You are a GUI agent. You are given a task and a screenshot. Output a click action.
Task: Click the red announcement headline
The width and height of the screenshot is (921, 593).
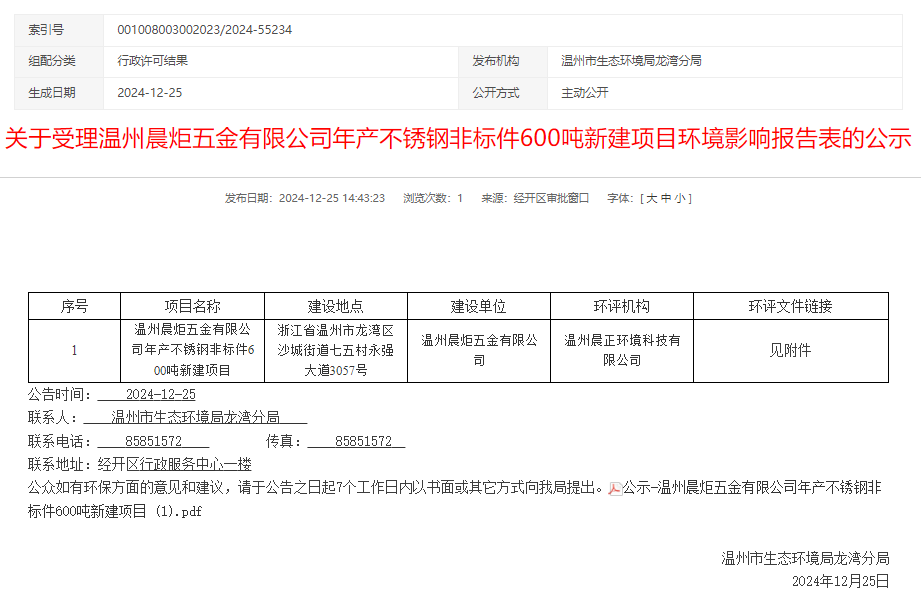(x=459, y=139)
